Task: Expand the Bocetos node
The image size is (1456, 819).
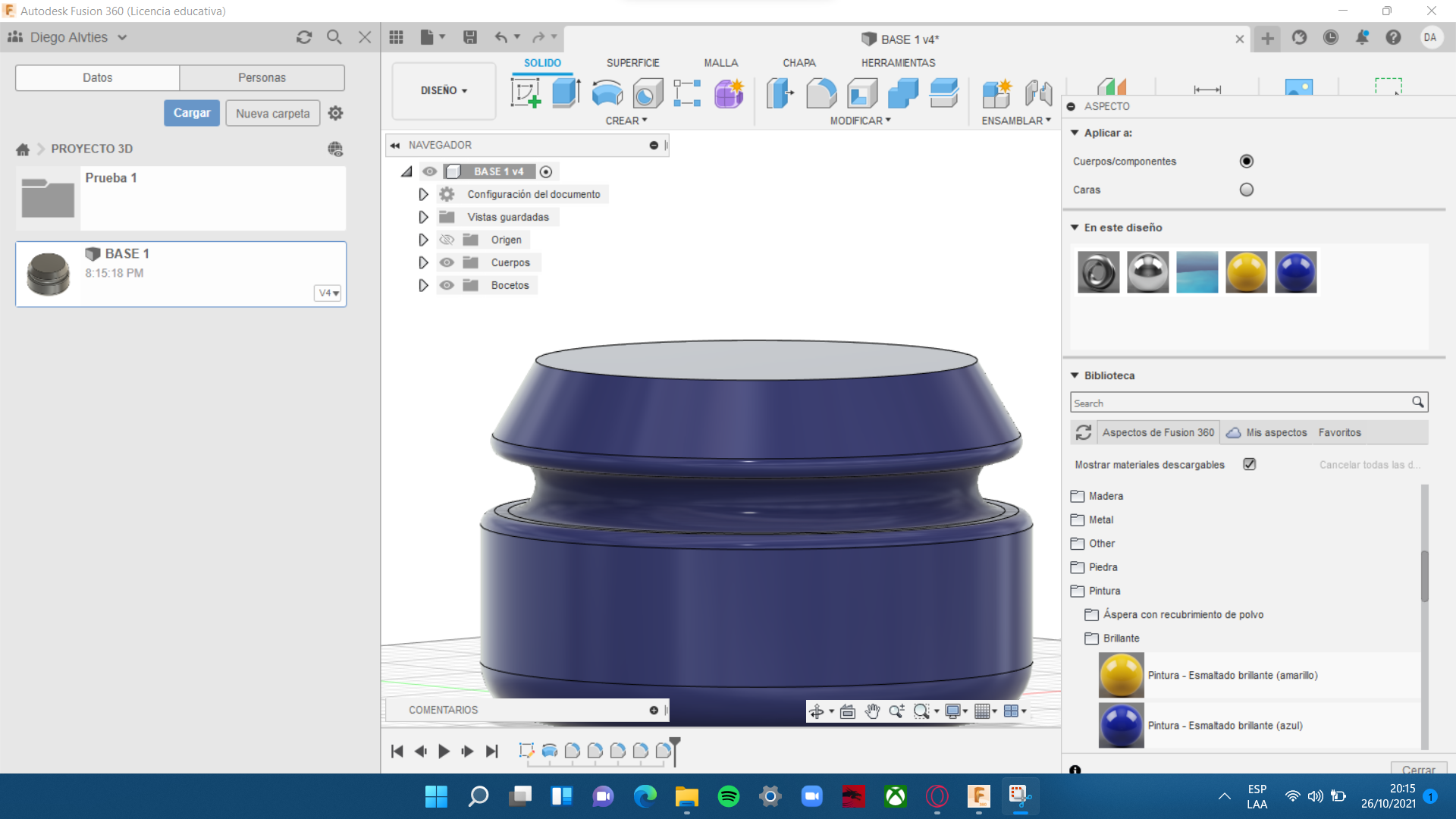Action: 423,285
